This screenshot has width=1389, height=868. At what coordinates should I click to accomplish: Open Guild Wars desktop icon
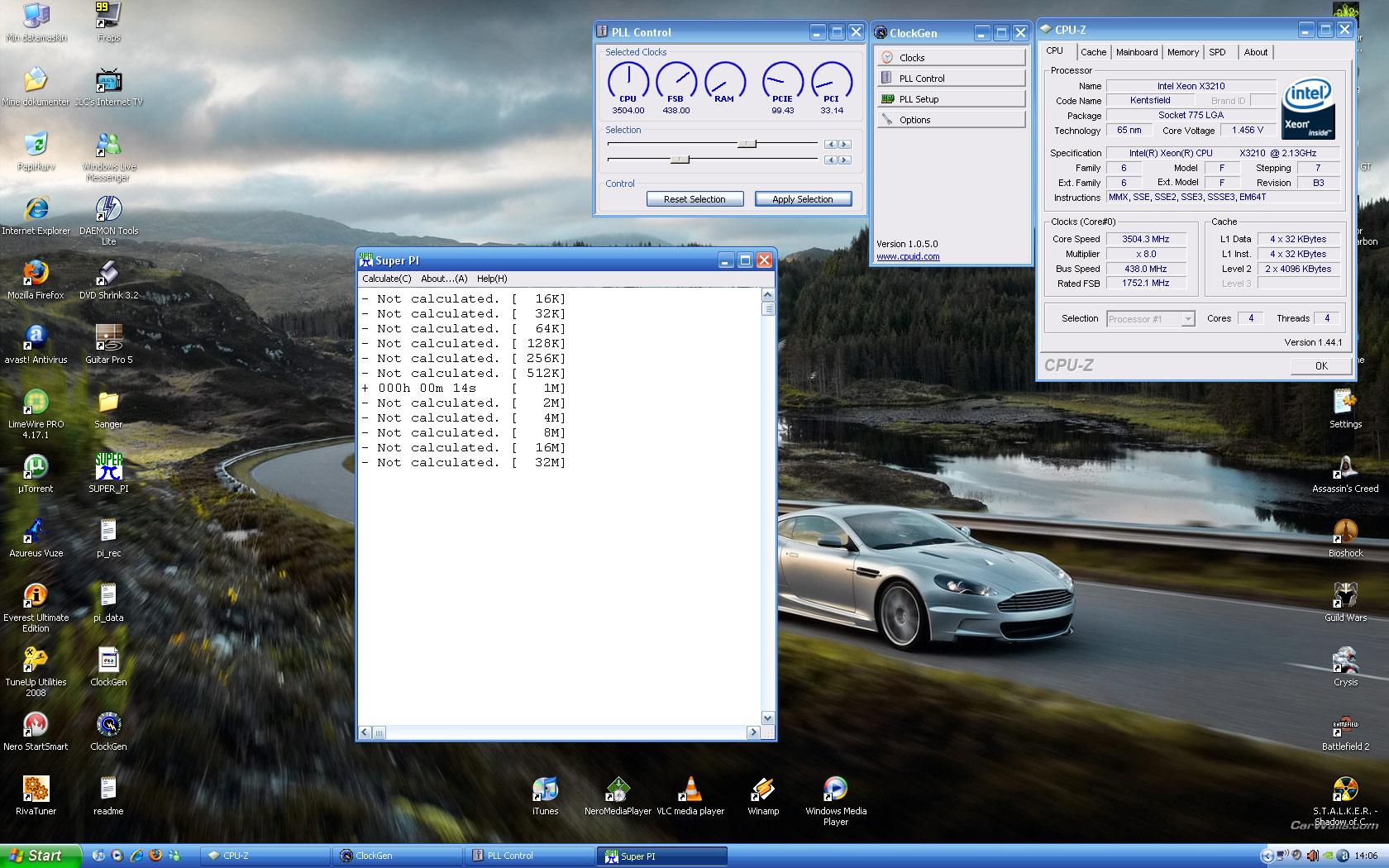click(1345, 602)
